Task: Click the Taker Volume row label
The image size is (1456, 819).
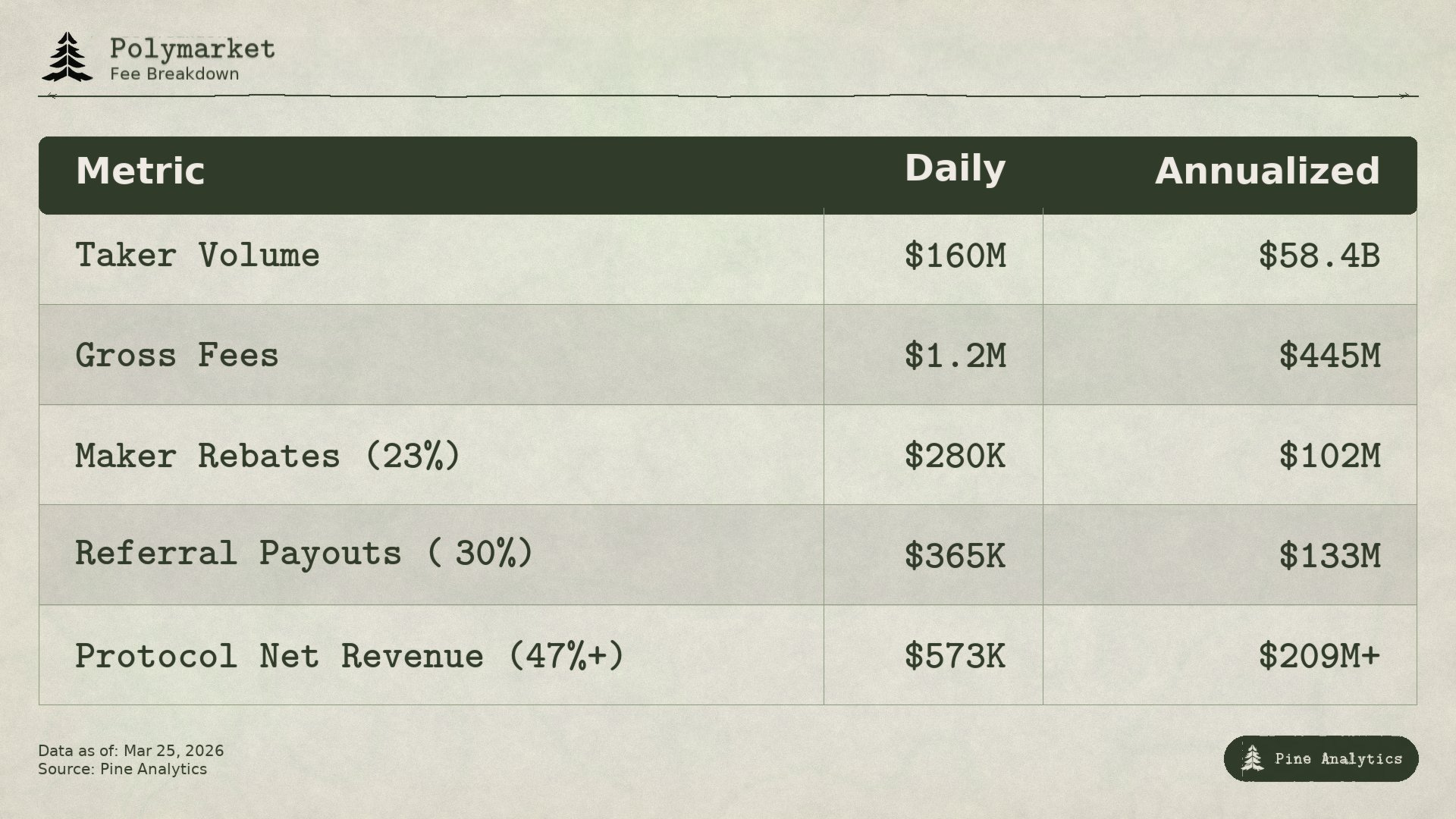Action: point(197,256)
